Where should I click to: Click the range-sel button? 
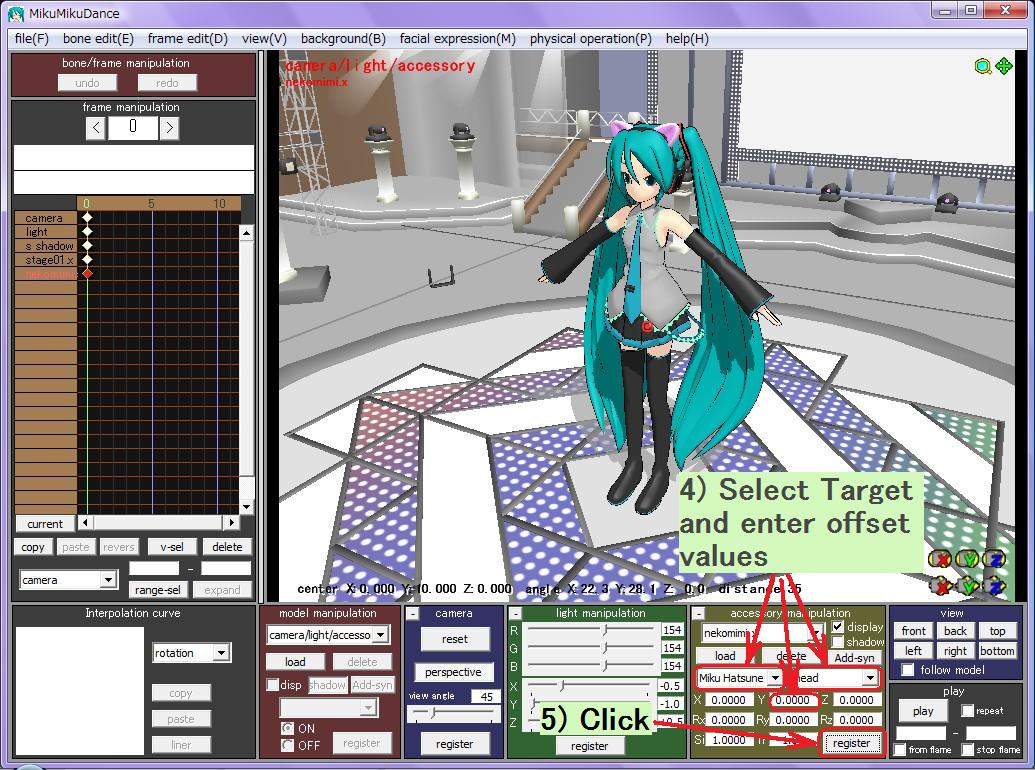tap(157, 589)
